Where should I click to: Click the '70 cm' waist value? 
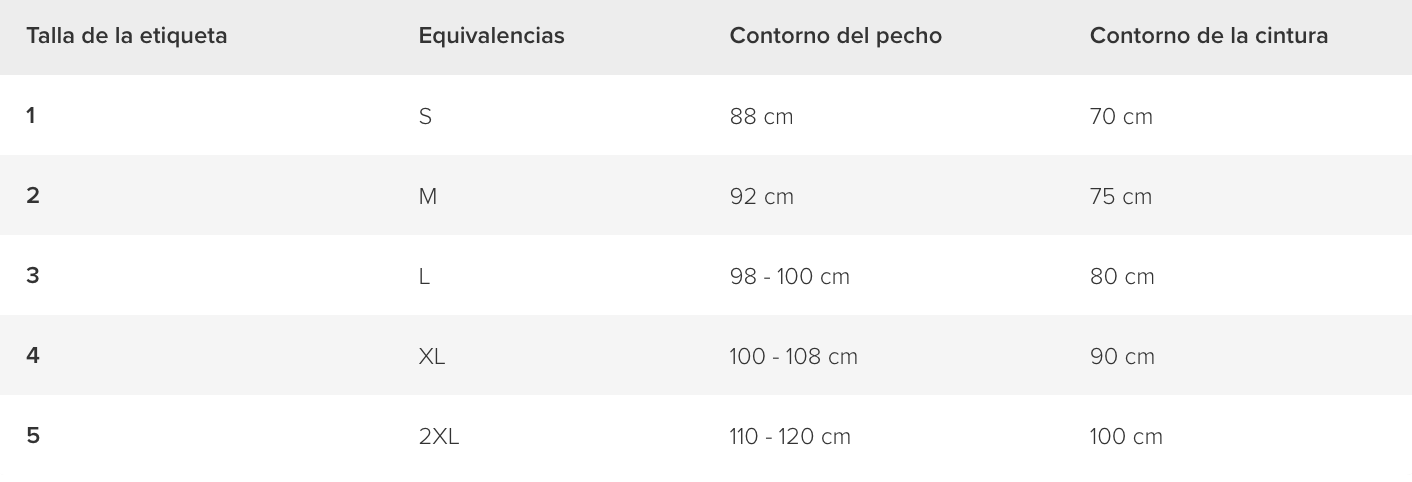coord(1121,116)
